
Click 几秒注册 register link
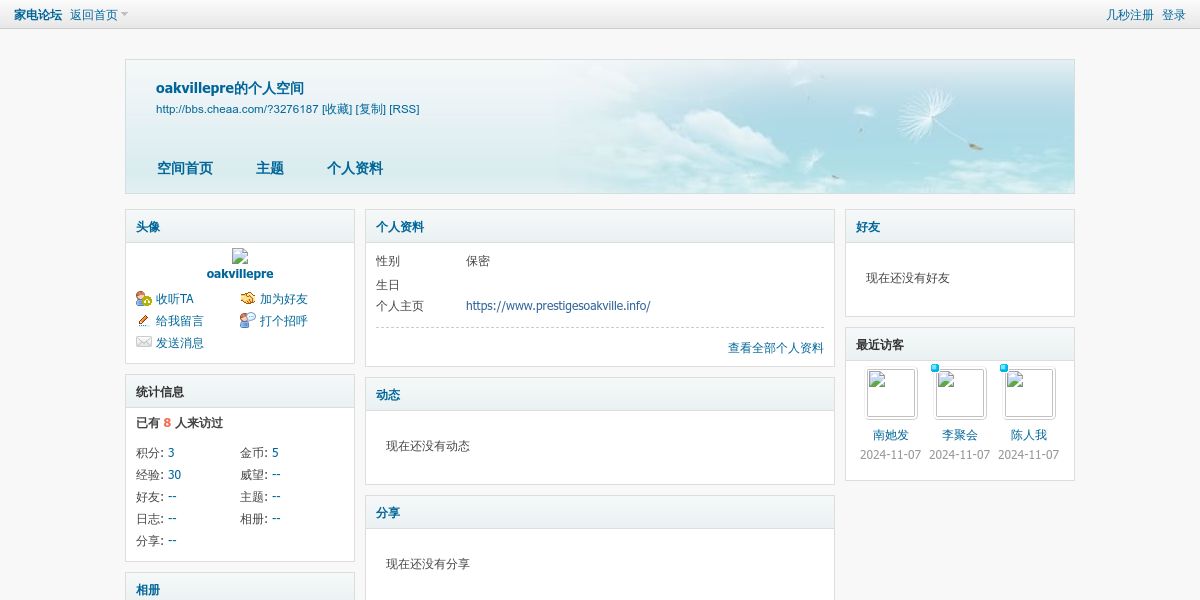(1130, 15)
